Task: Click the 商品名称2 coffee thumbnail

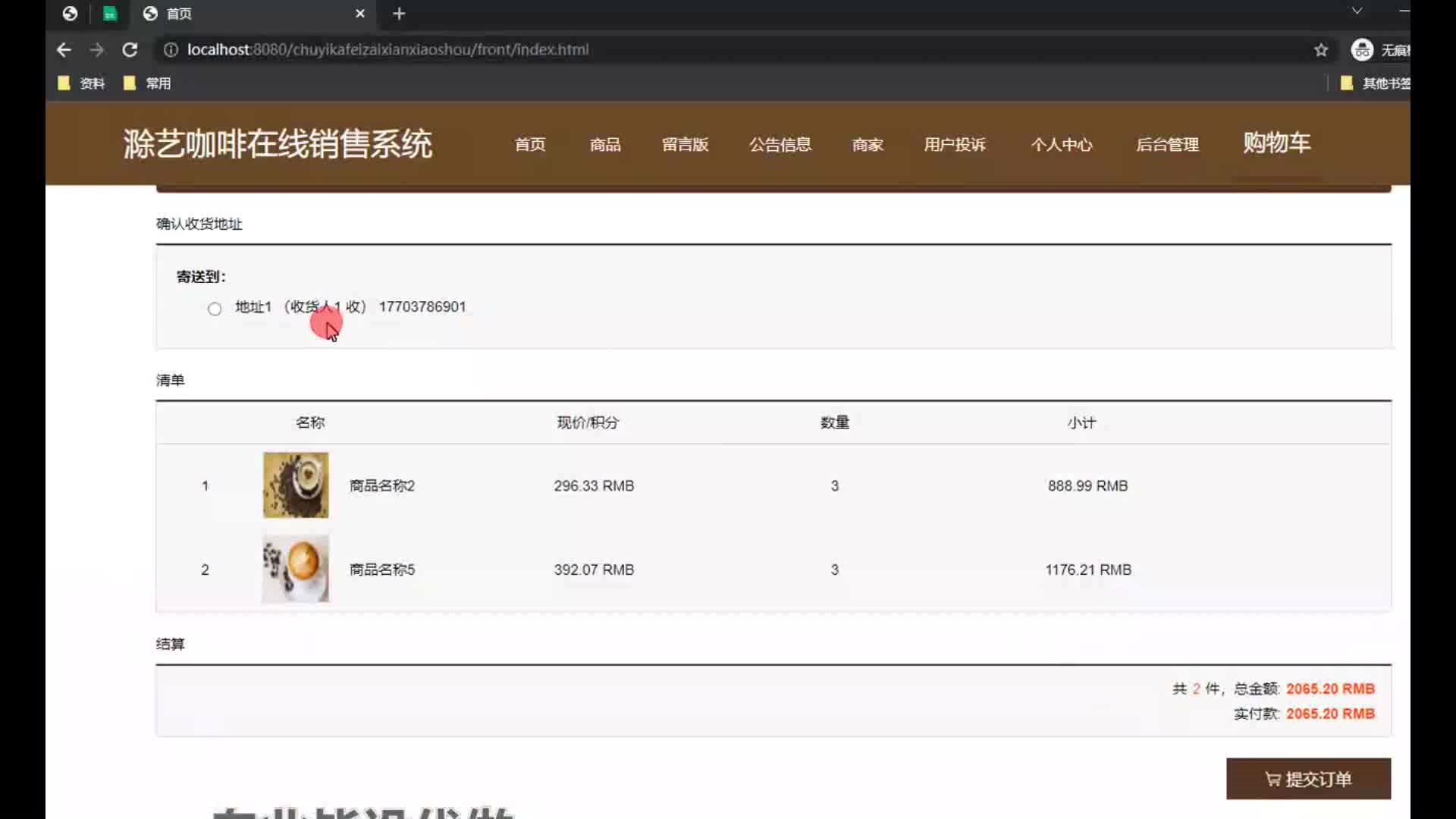Action: click(x=296, y=485)
